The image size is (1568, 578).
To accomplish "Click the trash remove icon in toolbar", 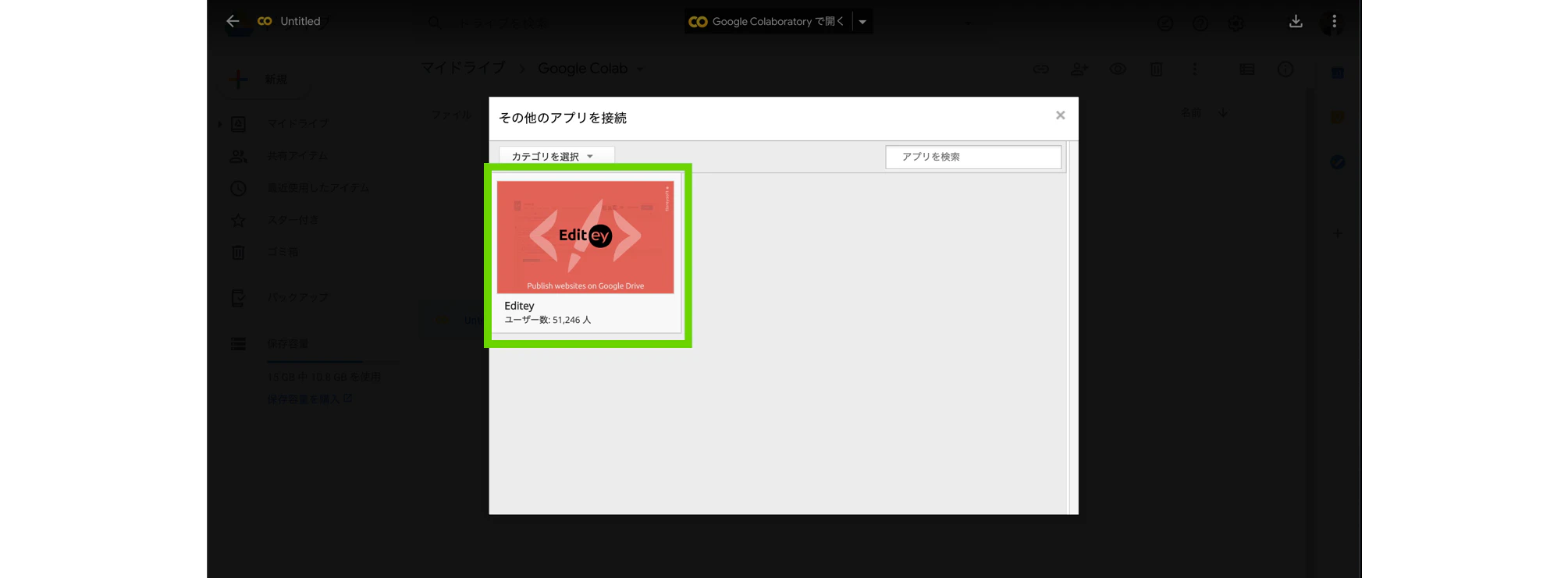I will [1156, 69].
